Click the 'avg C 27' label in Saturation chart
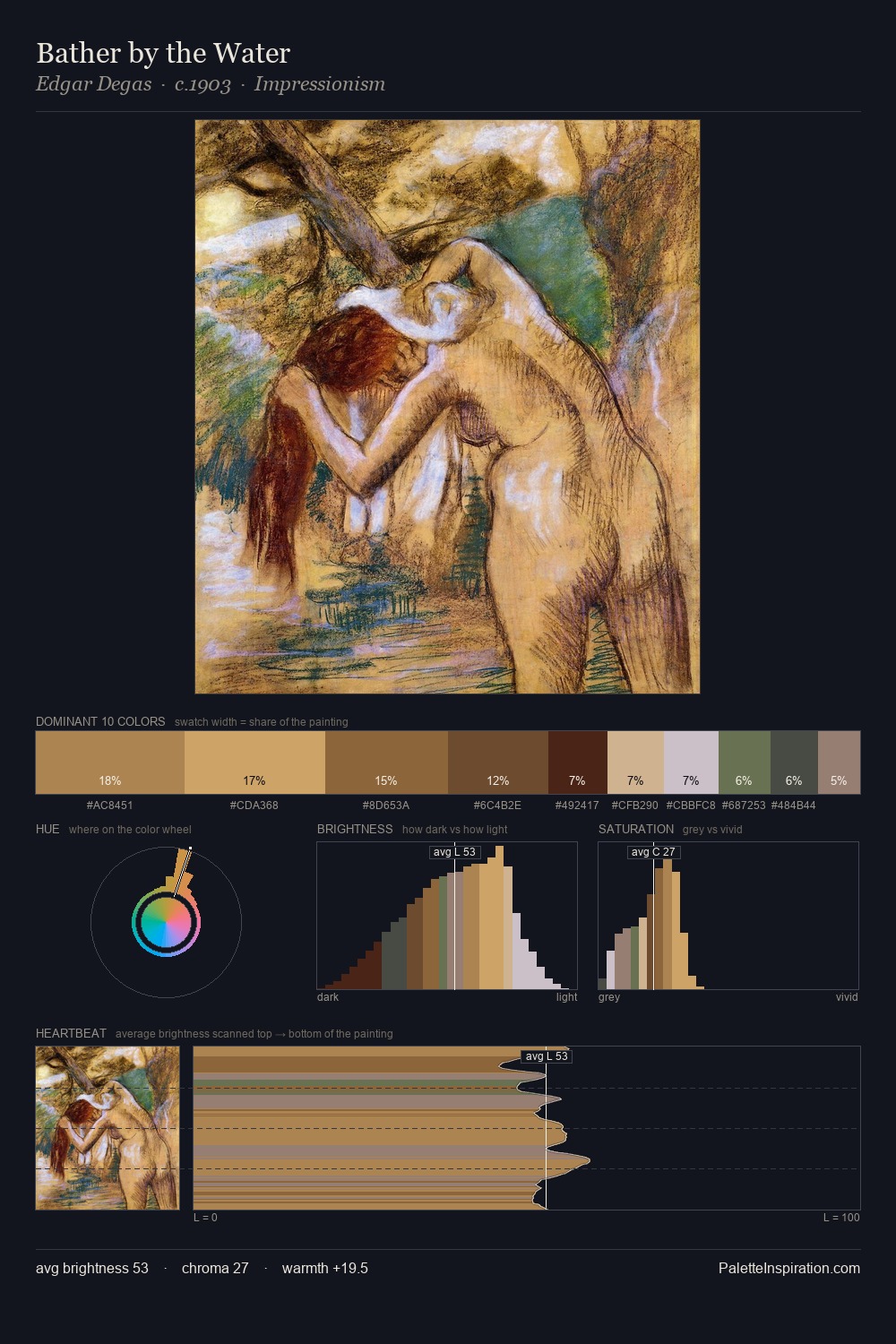 [x=653, y=852]
